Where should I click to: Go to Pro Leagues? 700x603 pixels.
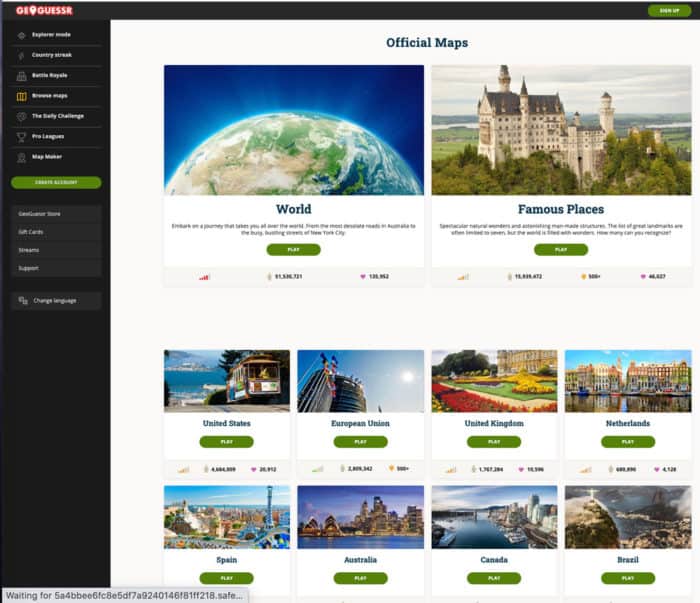coord(57,137)
